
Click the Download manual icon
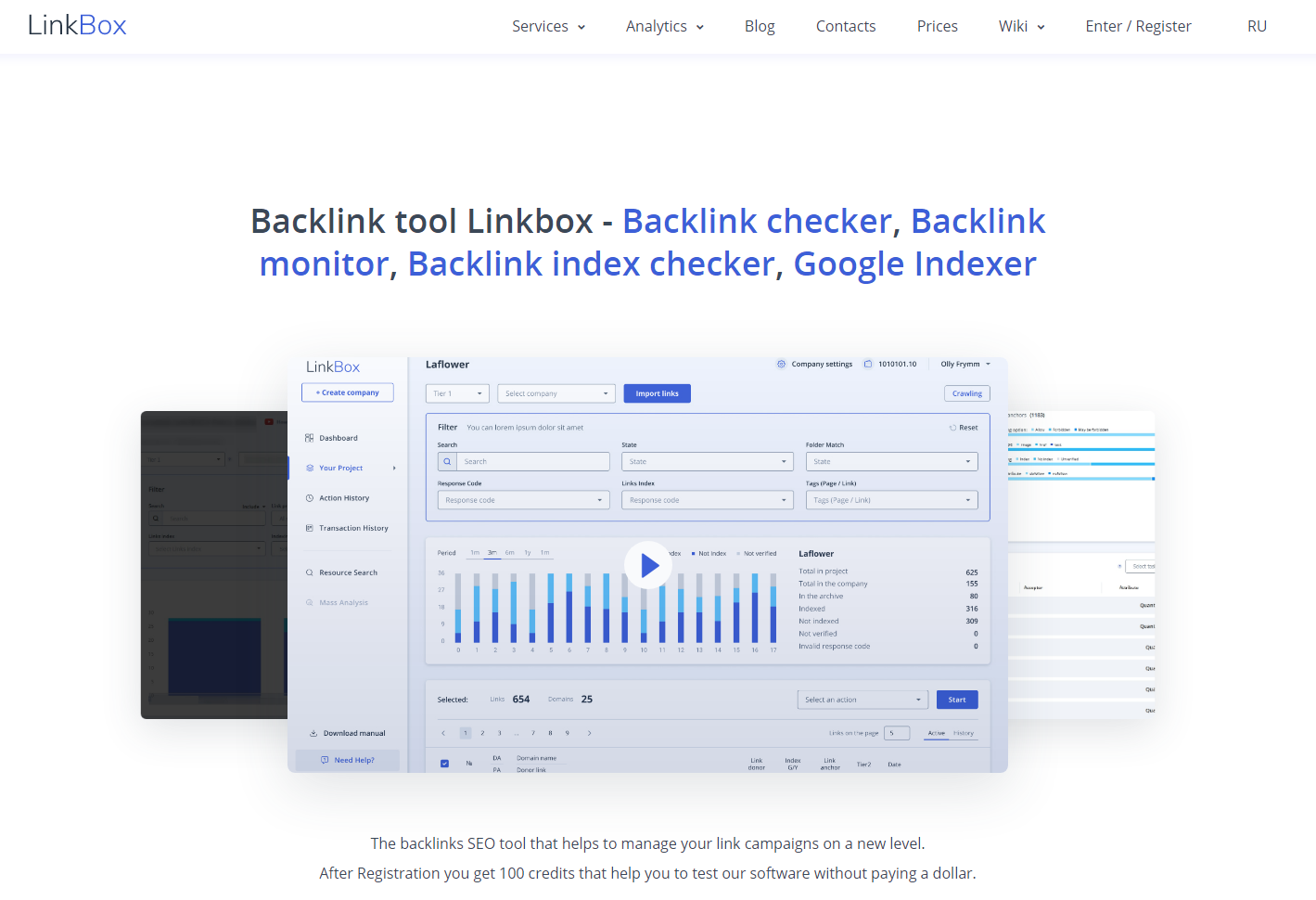(x=313, y=732)
